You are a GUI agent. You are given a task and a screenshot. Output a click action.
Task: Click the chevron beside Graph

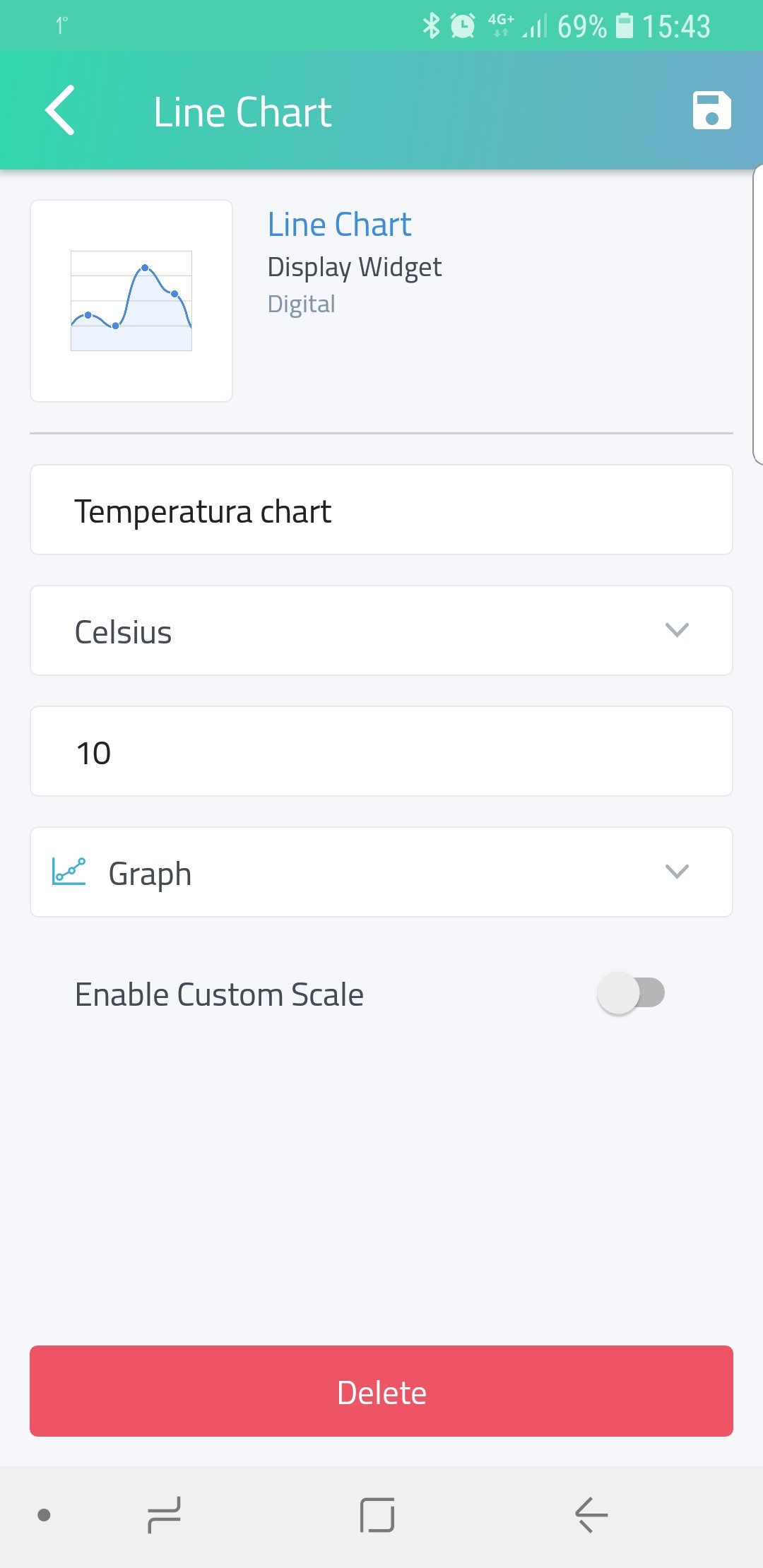click(x=677, y=872)
